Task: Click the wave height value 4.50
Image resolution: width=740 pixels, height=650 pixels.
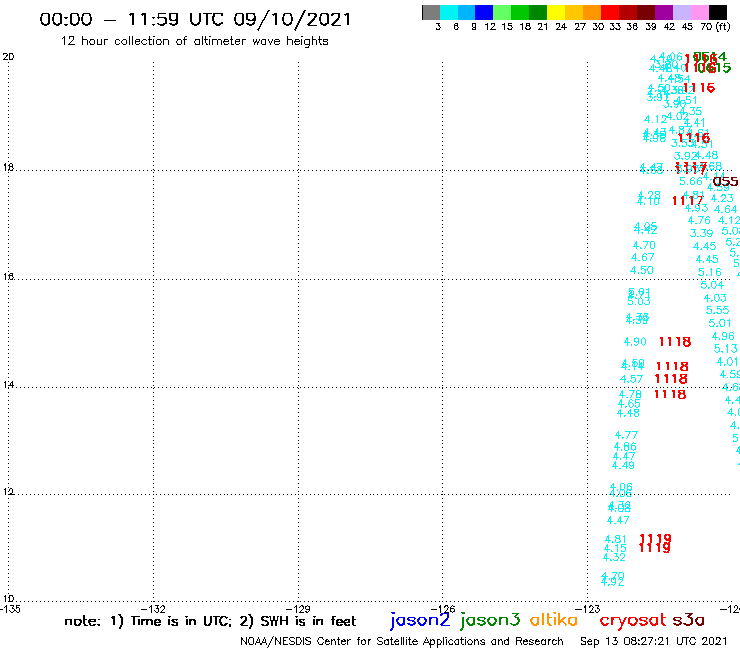Action: (x=642, y=270)
